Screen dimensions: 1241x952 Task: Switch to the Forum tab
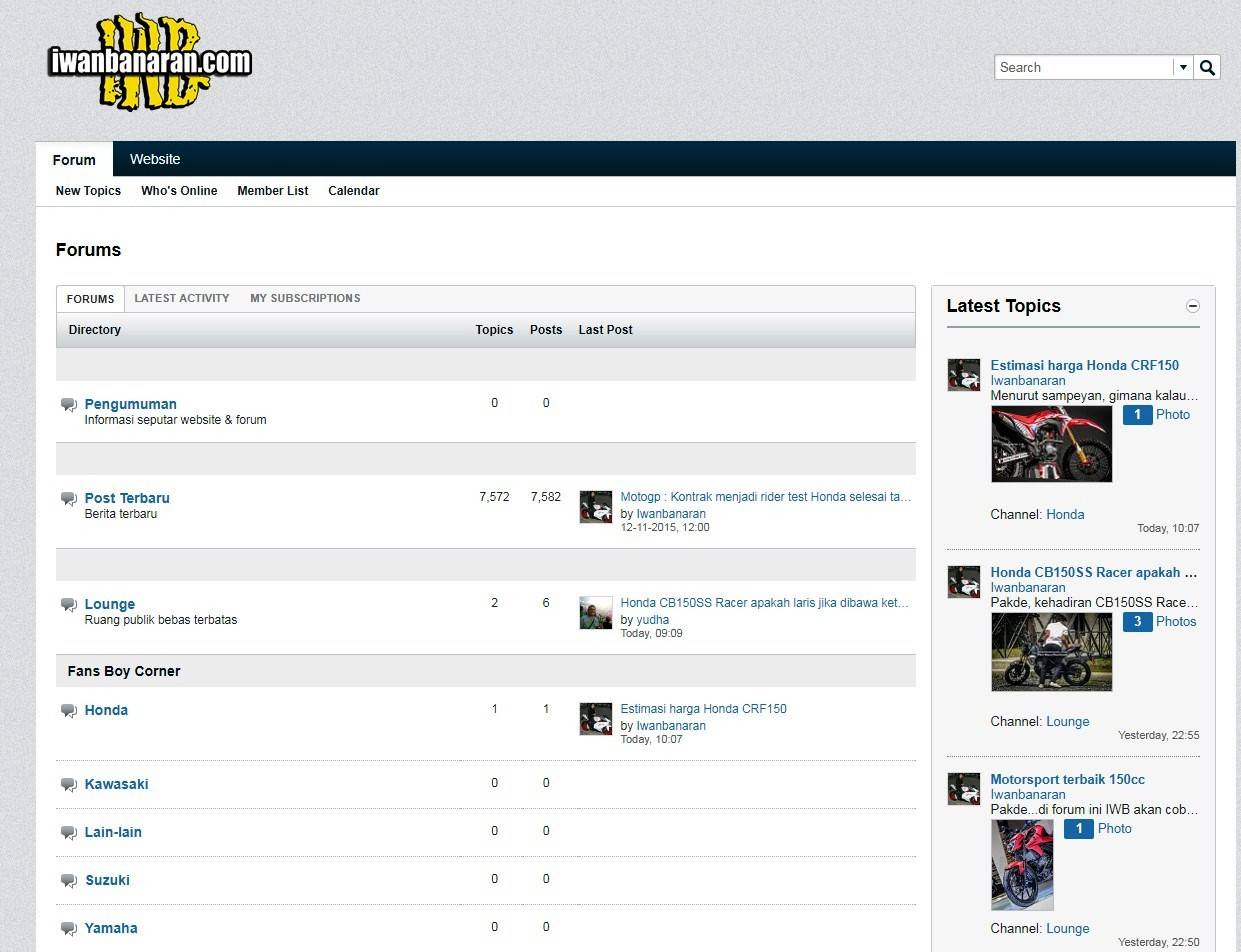click(x=74, y=159)
